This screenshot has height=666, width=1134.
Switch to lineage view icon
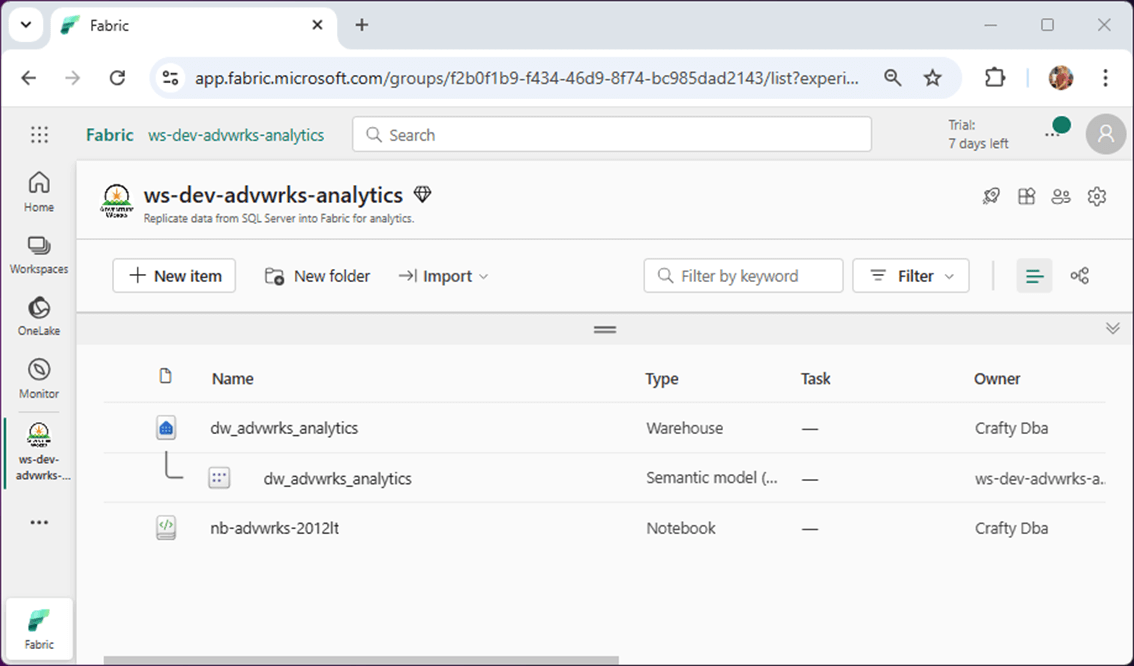point(1079,276)
